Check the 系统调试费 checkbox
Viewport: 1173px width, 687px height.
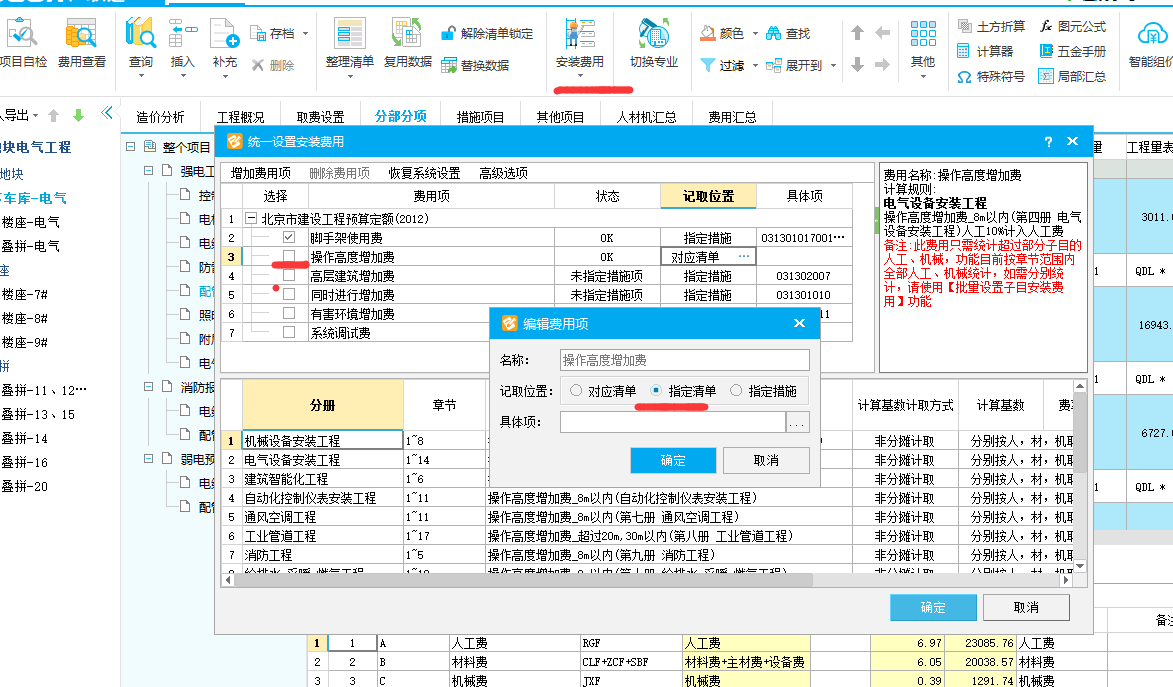pyautogui.click(x=289, y=333)
